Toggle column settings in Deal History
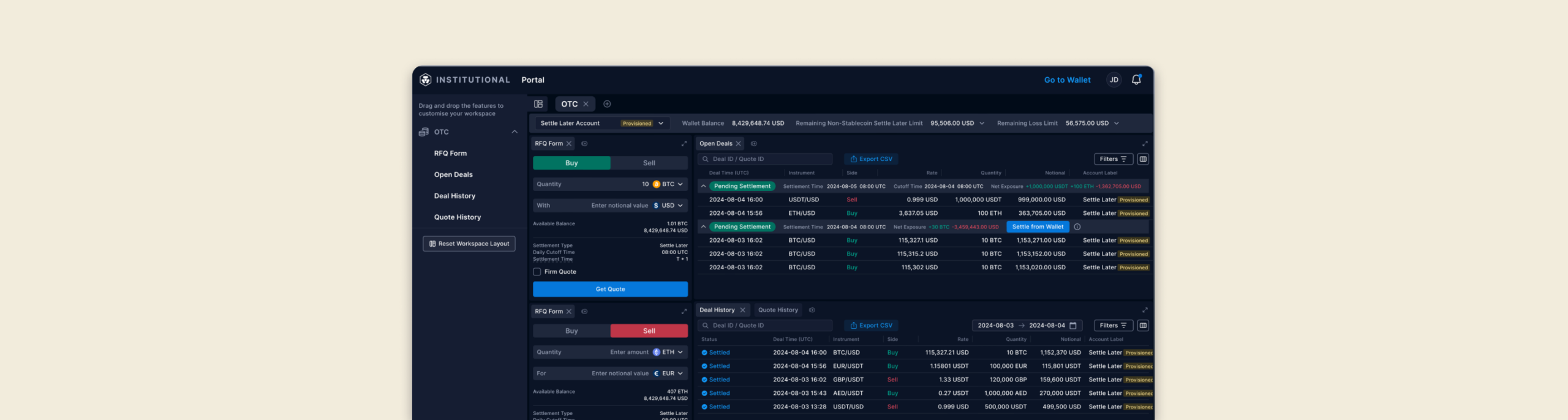This screenshot has height=420, width=1568. click(1143, 326)
